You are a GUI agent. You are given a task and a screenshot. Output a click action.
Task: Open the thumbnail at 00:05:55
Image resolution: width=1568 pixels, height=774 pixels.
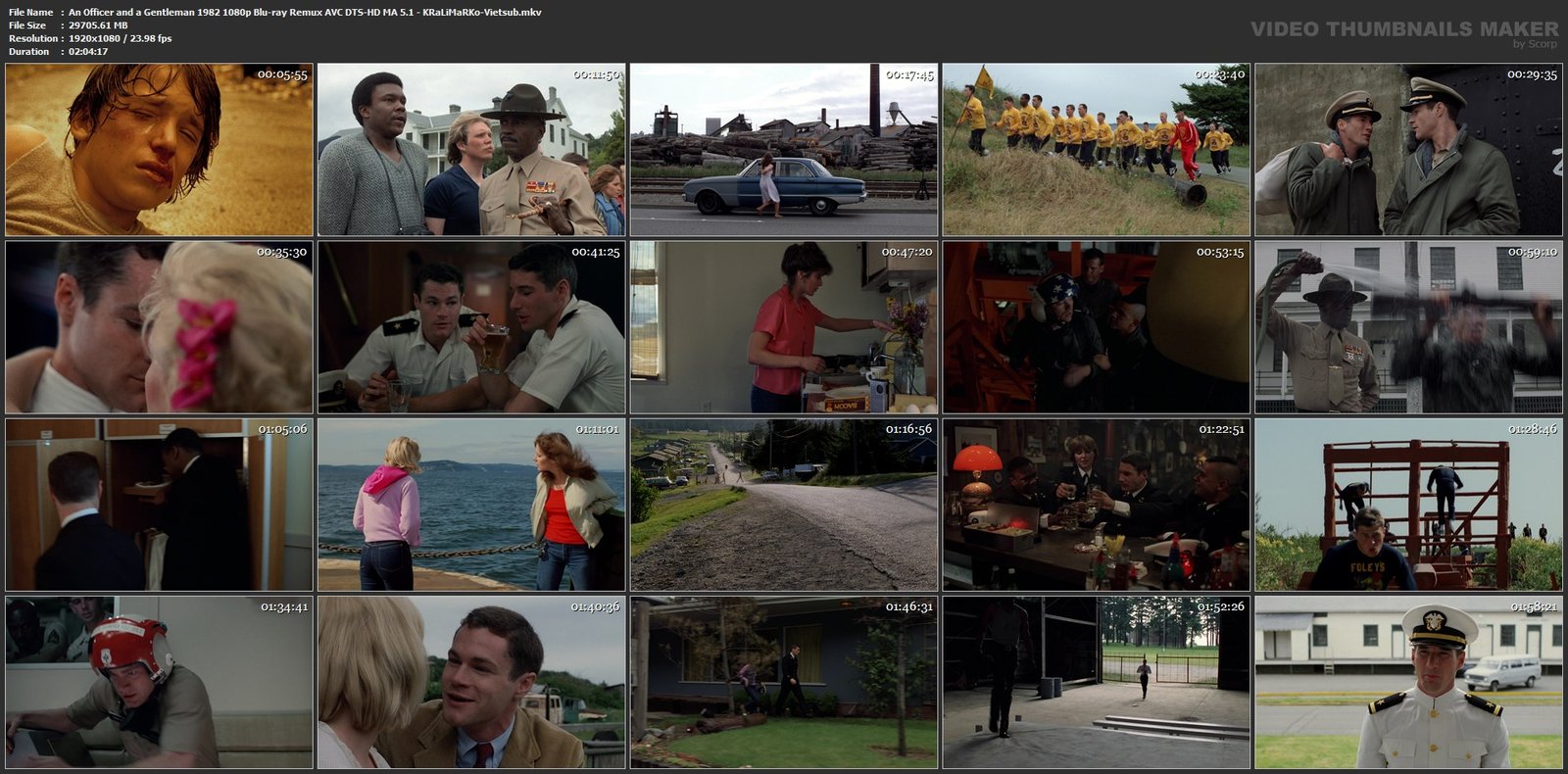tap(159, 150)
